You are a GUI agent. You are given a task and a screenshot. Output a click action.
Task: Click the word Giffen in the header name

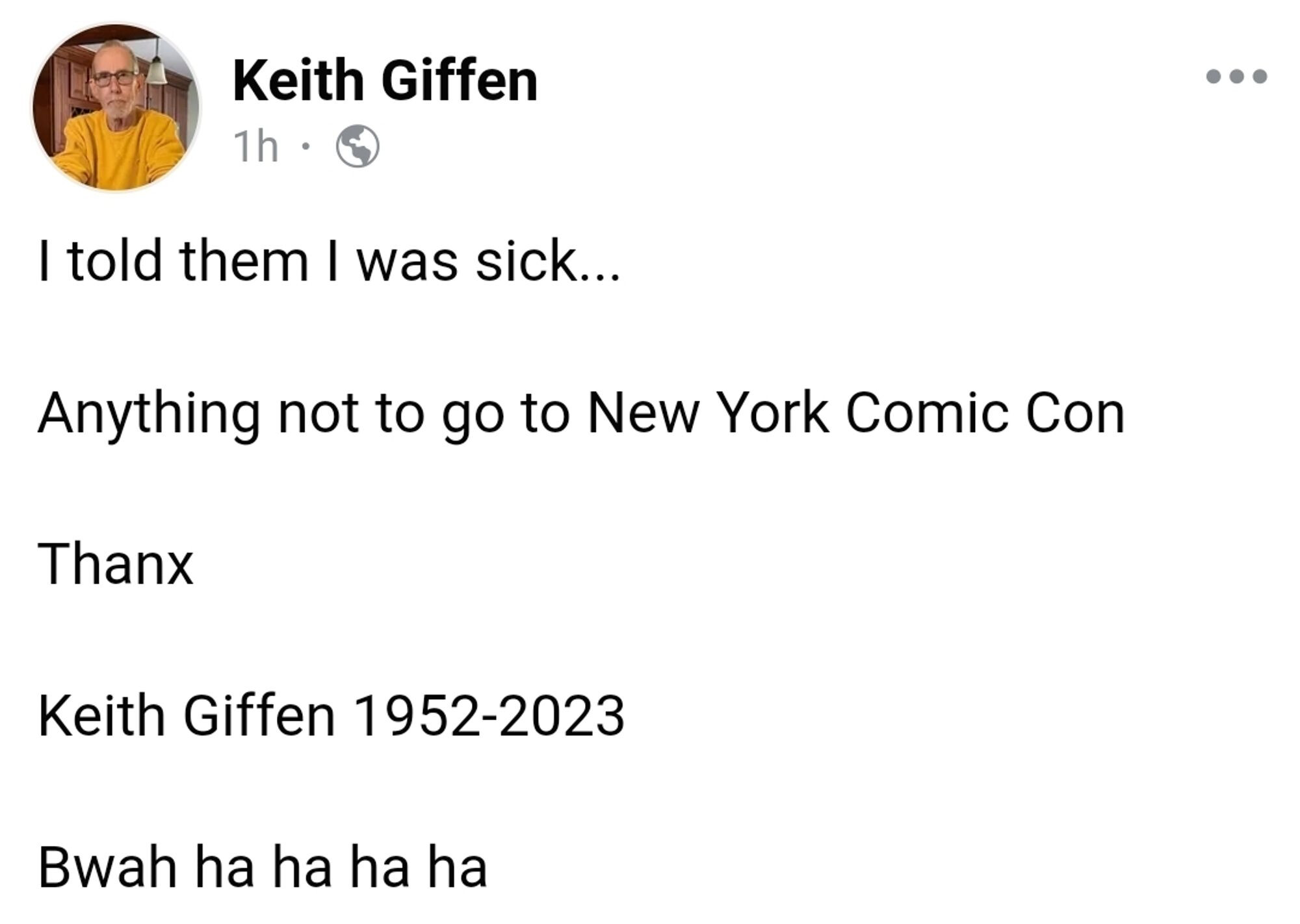click(x=460, y=81)
